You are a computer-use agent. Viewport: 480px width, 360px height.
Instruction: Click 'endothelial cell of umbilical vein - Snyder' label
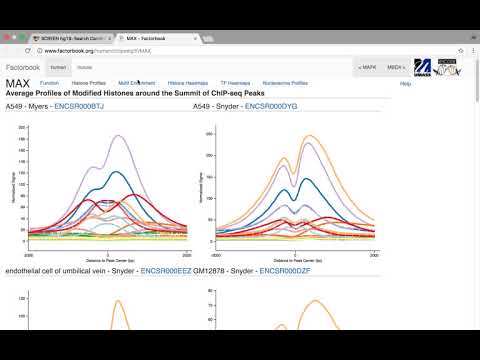70,271
